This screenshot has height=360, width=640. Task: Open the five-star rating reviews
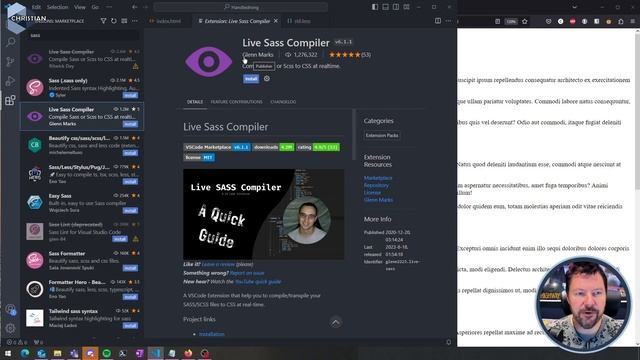coord(350,54)
